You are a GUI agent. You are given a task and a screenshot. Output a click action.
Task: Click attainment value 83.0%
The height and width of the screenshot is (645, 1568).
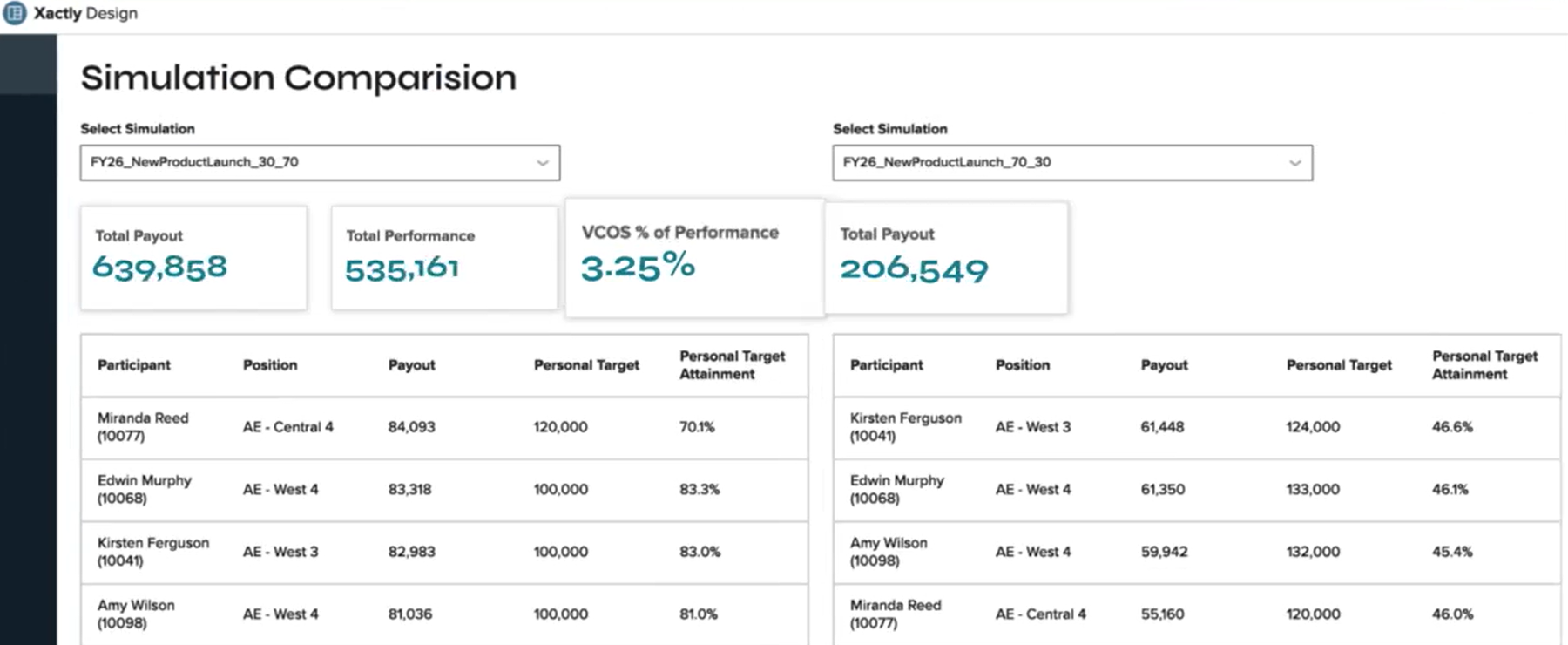(x=700, y=552)
